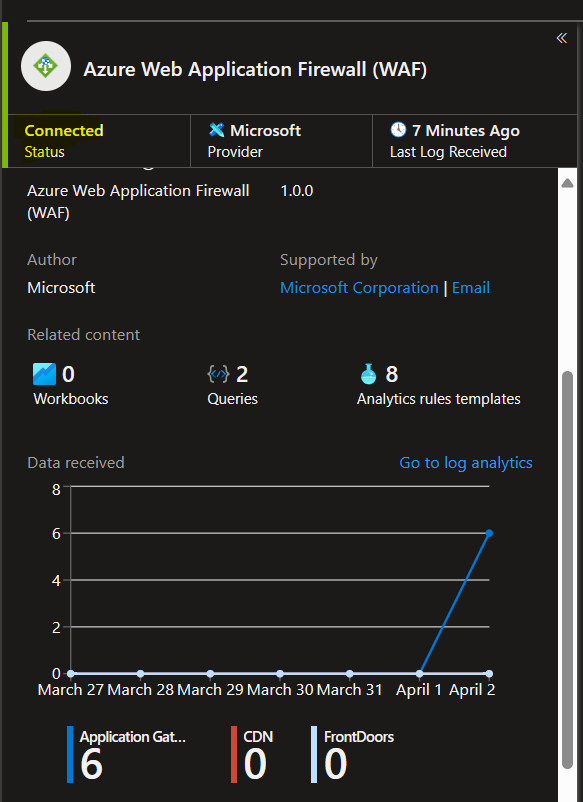This screenshot has width=583, height=802.
Task: Click the Azure WAF connector logo icon
Action: (x=46, y=66)
